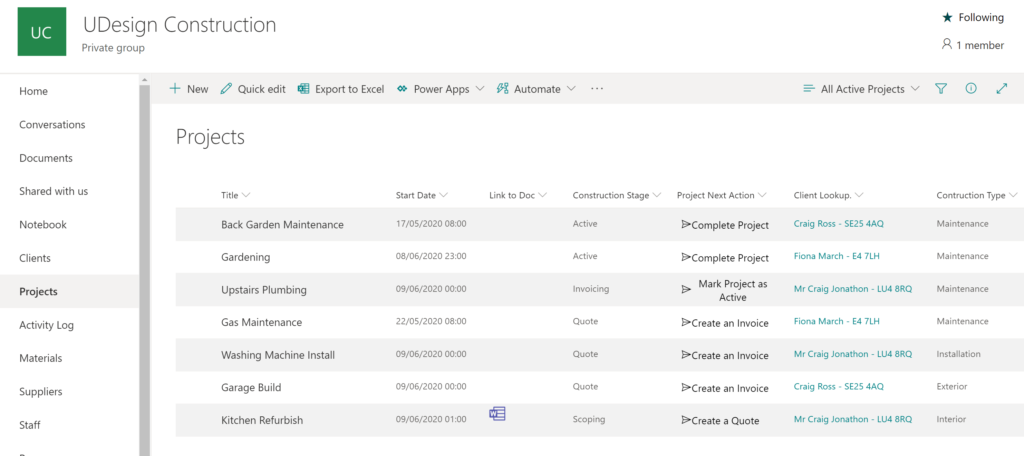Image resolution: width=1024 pixels, height=456 pixels.
Task: Click the Quick edit pencil icon
Action: (226, 89)
